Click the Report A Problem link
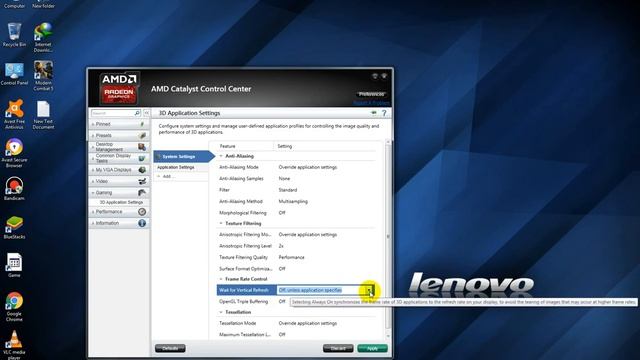640x360 pixels. 371,103
